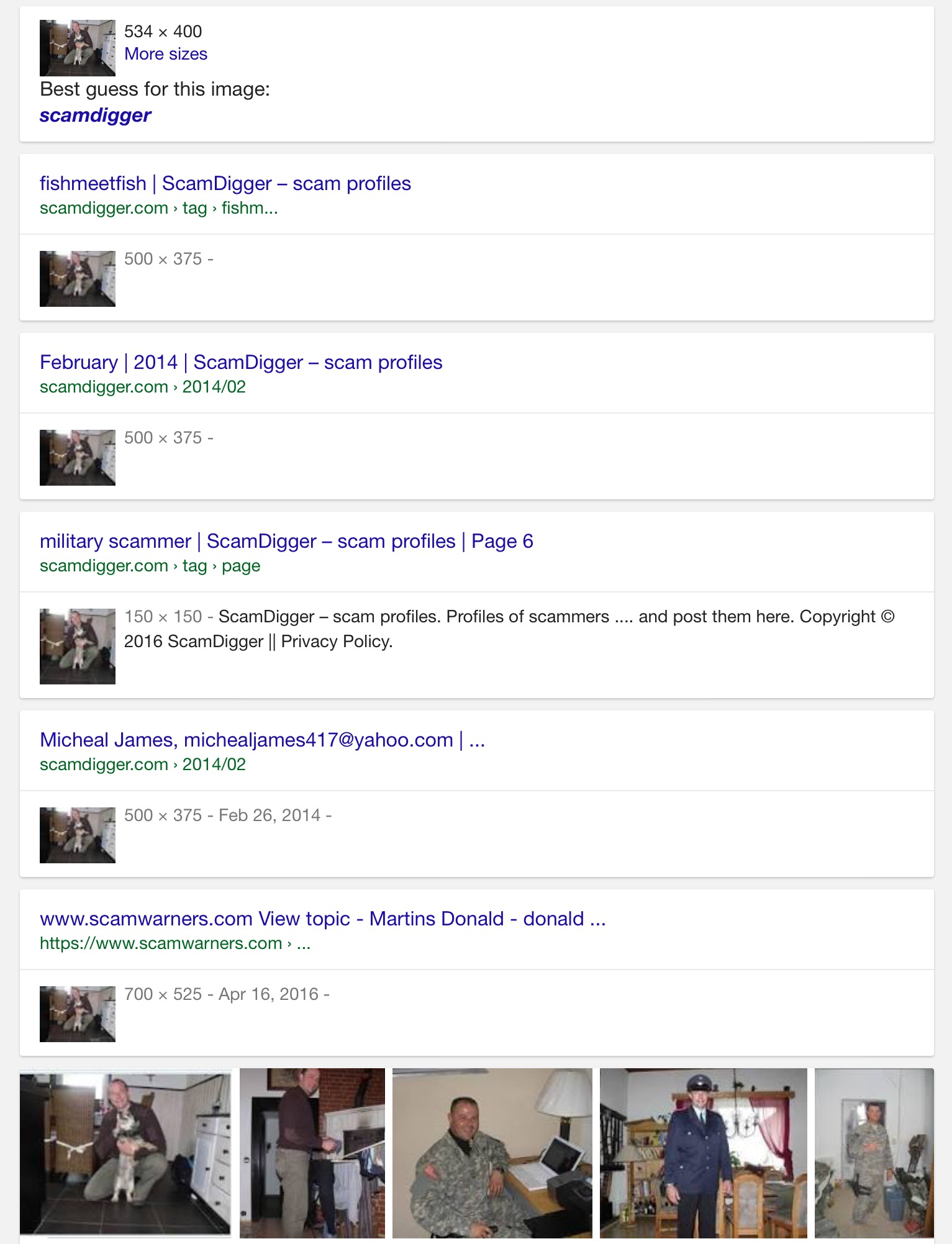Screen dimensions: 952x1244
Task: Select the rightmost similar image of kneeling soldier
Action: click(874, 1153)
